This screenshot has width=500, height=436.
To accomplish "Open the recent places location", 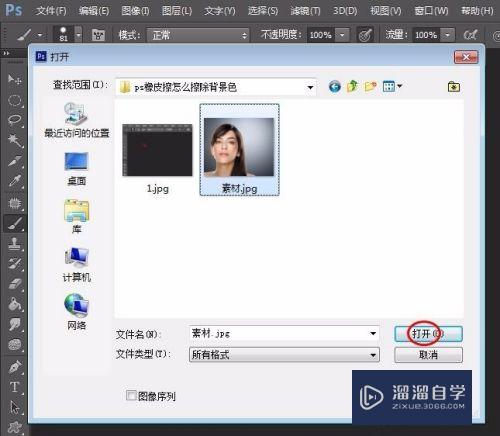I will click(77, 120).
